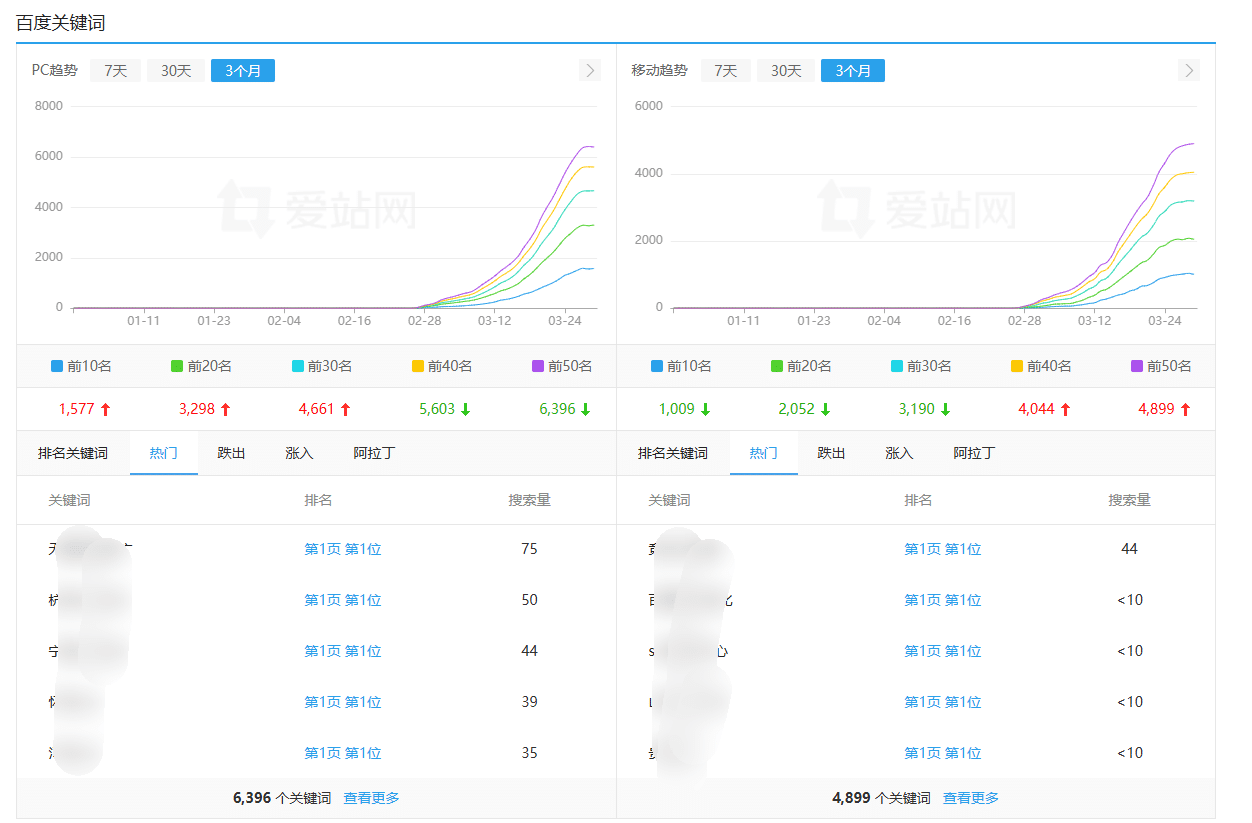
Task: Select 30天 range for mobile trend
Action: point(786,71)
